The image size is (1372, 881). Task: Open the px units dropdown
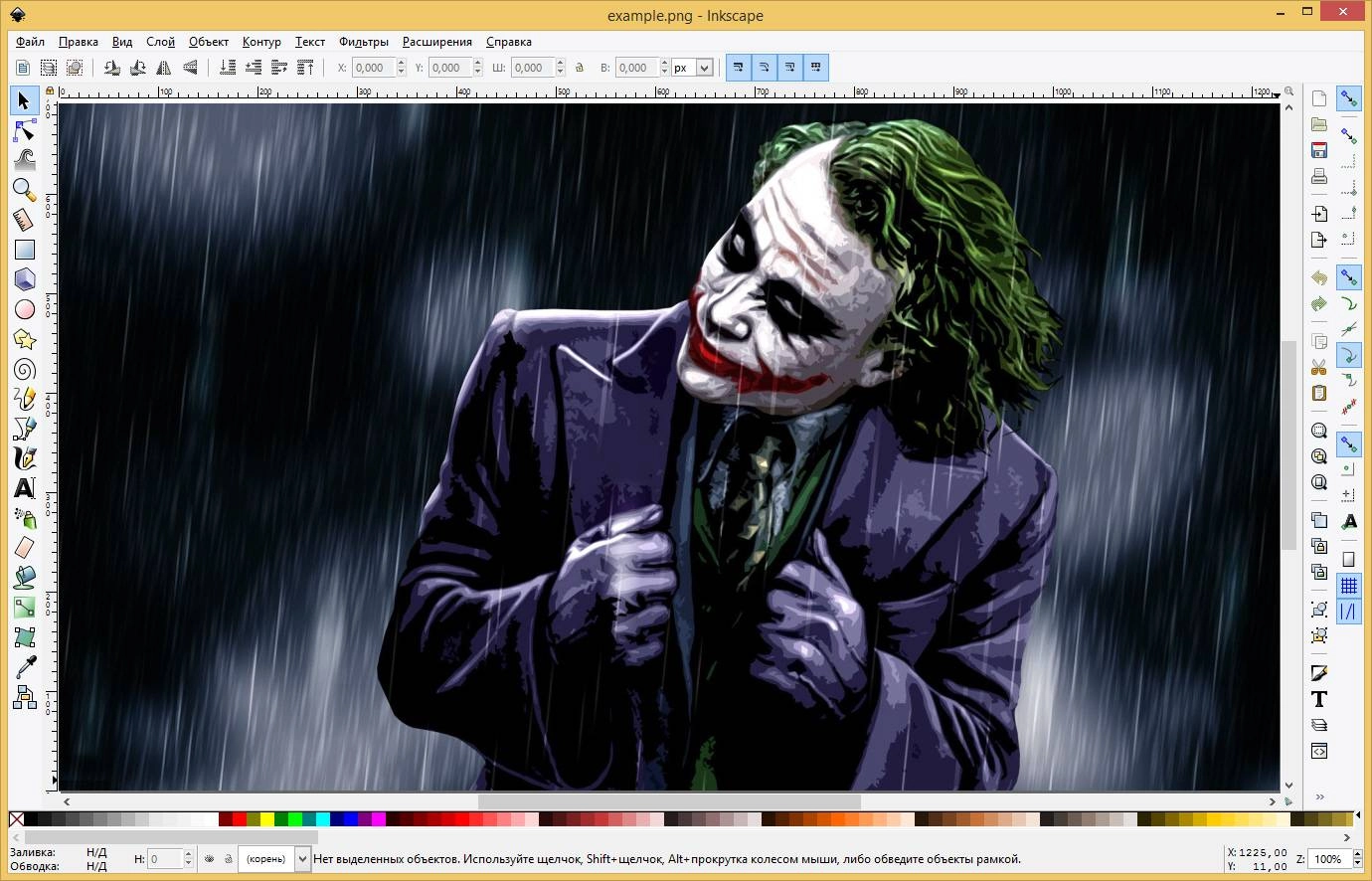[704, 68]
